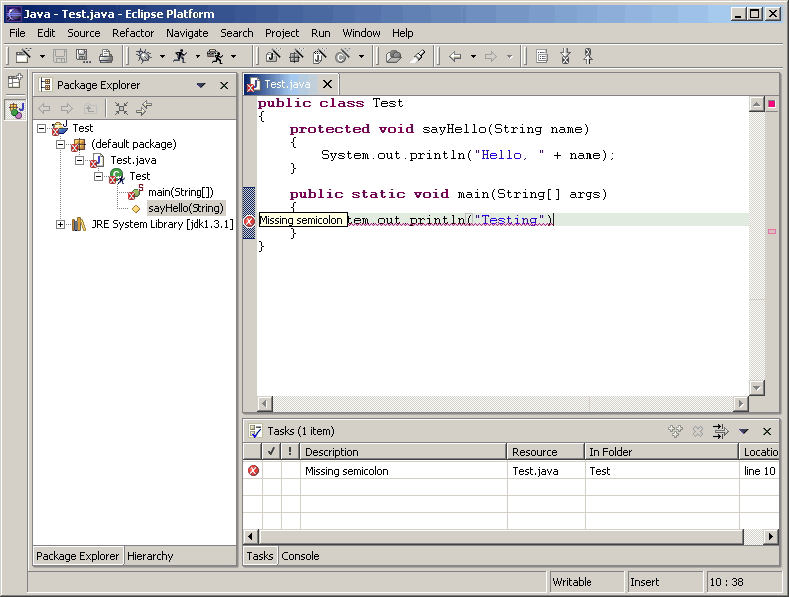This screenshot has width=789, height=597.
Task: Expand the JRE System Library node
Action: [61, 224]
